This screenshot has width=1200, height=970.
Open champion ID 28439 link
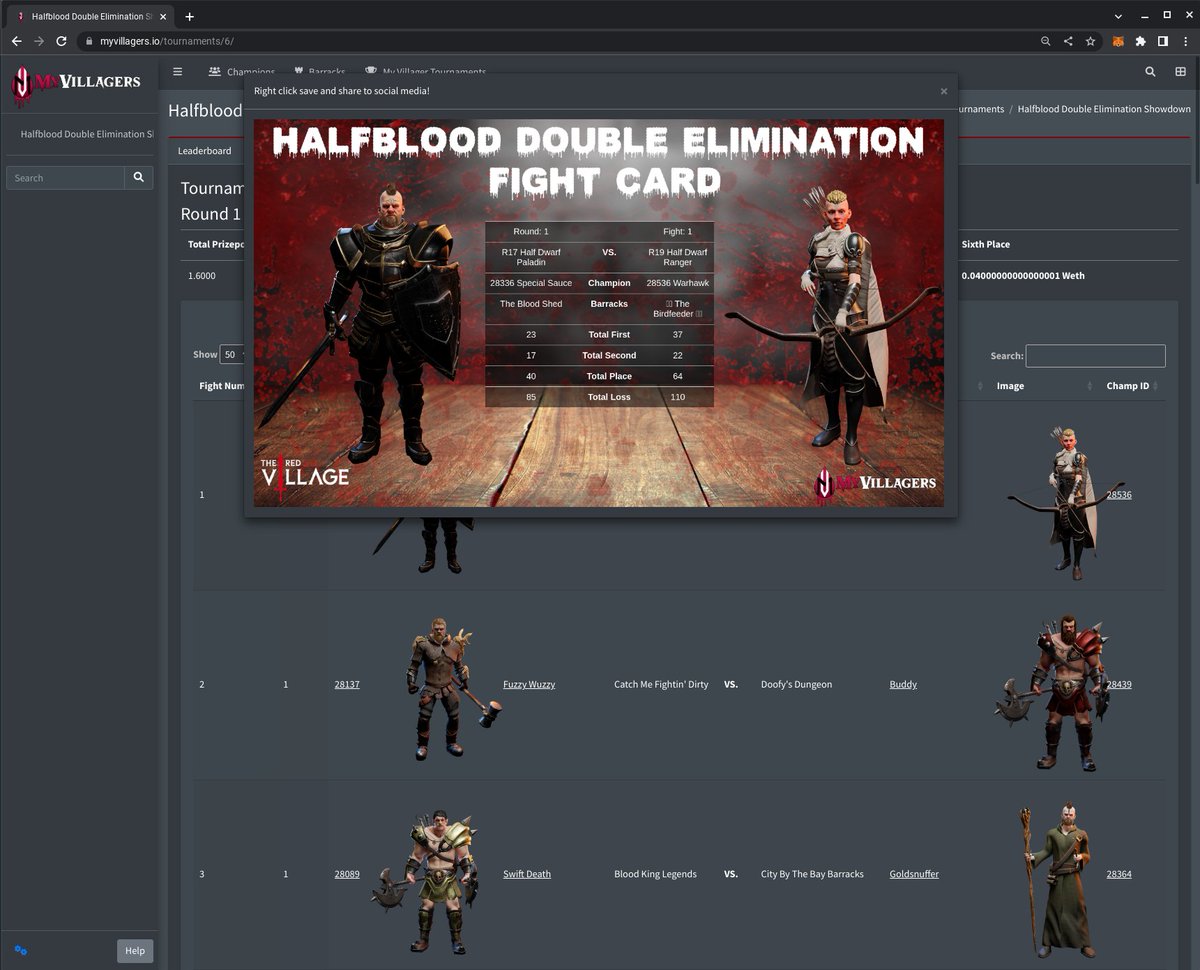click(1119, 685)
